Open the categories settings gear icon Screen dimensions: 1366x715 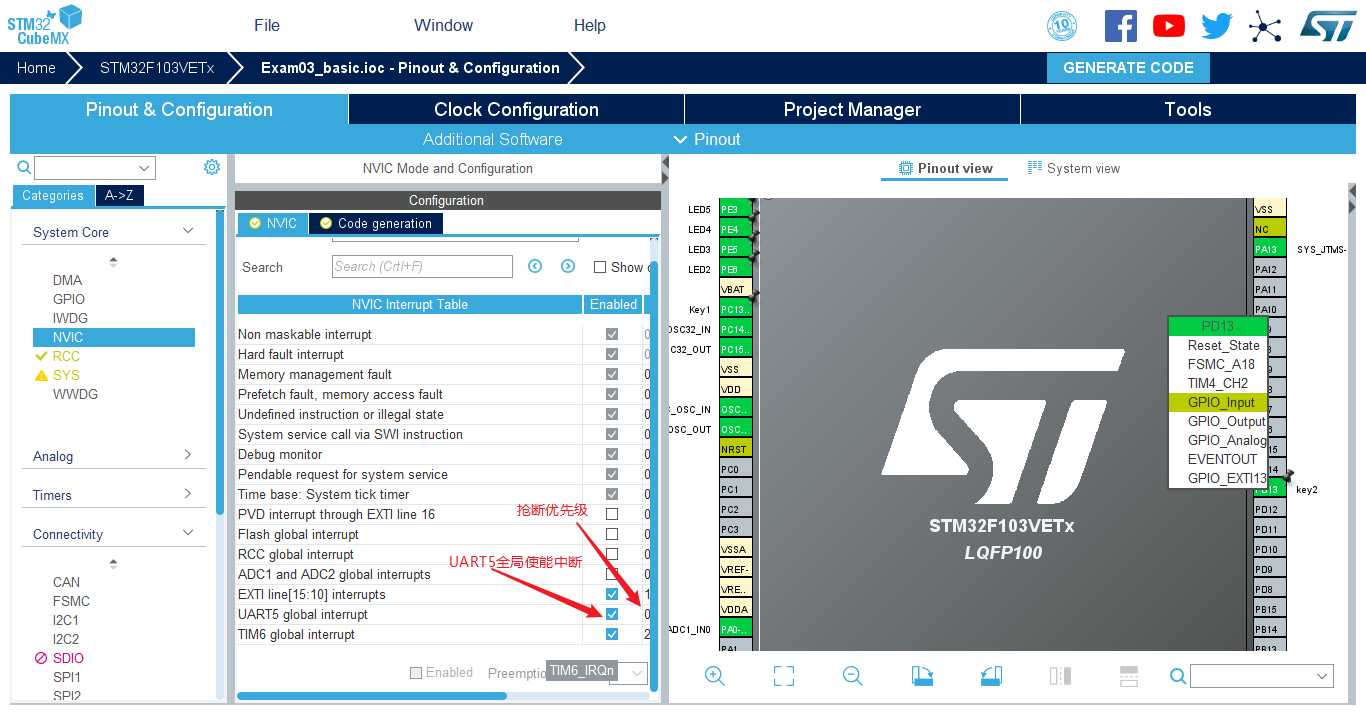212,167
